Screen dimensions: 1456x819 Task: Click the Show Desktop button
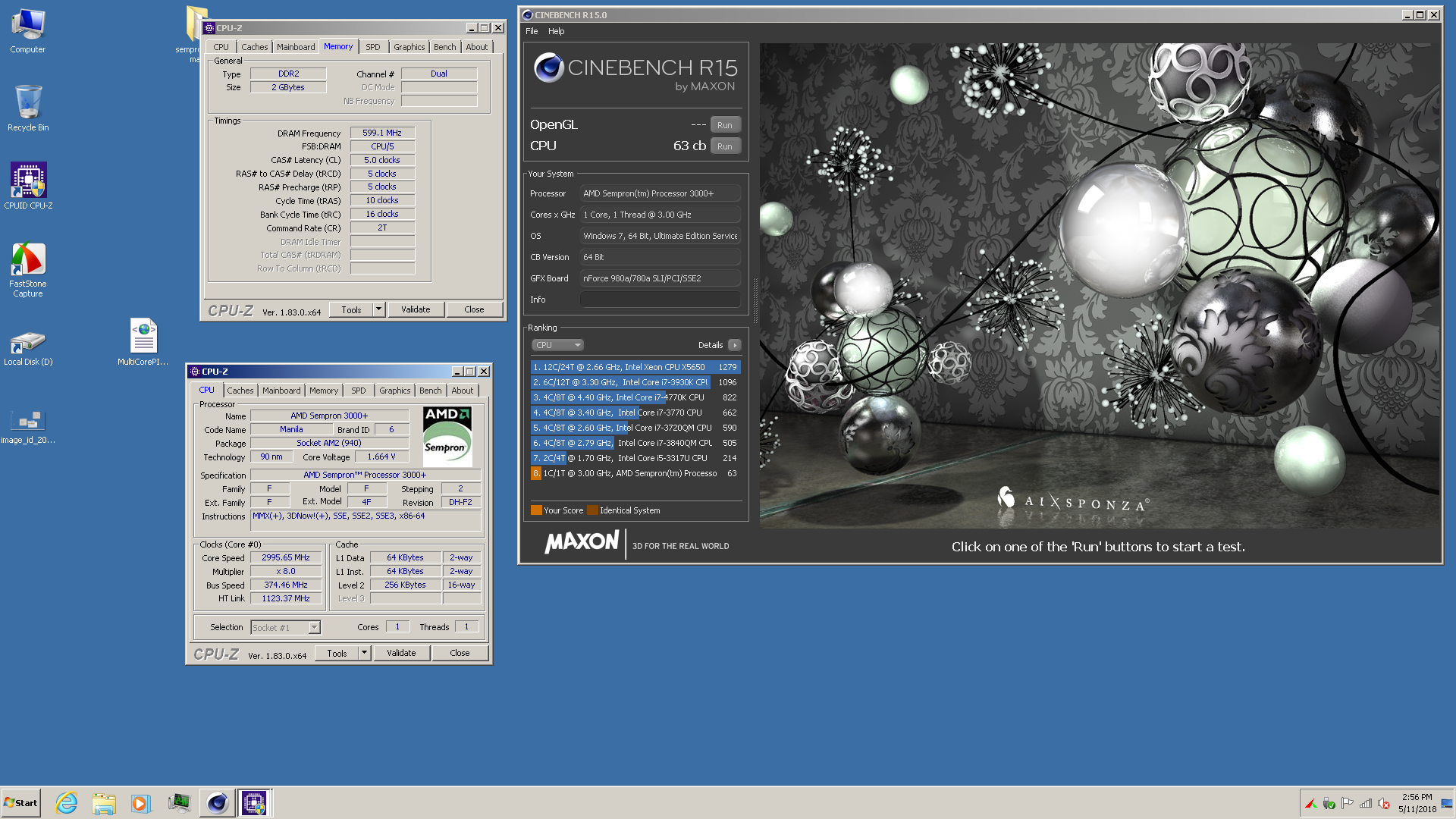tap(1448, 803)
